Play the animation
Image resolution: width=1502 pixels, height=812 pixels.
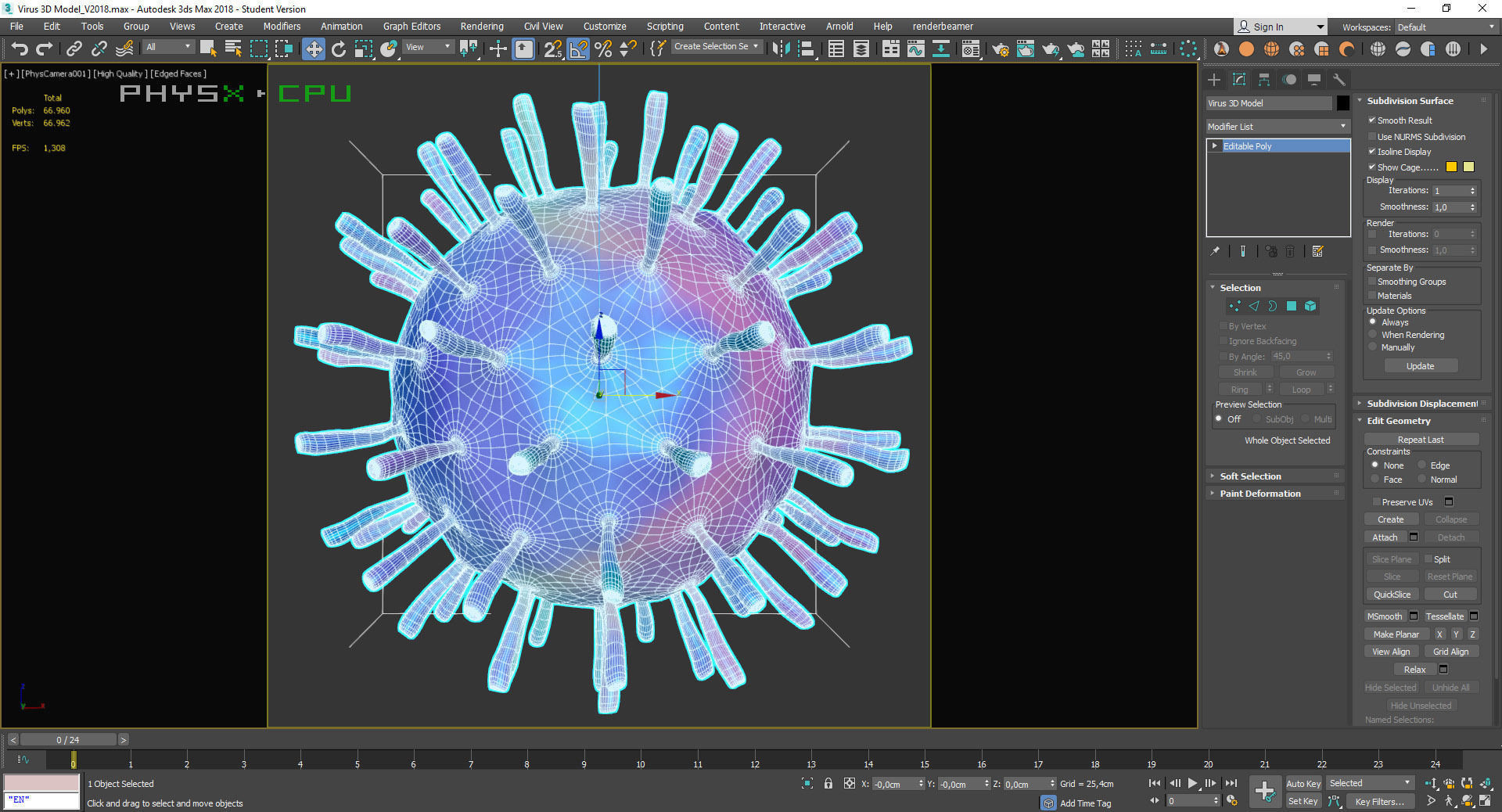coord(1192,783)
